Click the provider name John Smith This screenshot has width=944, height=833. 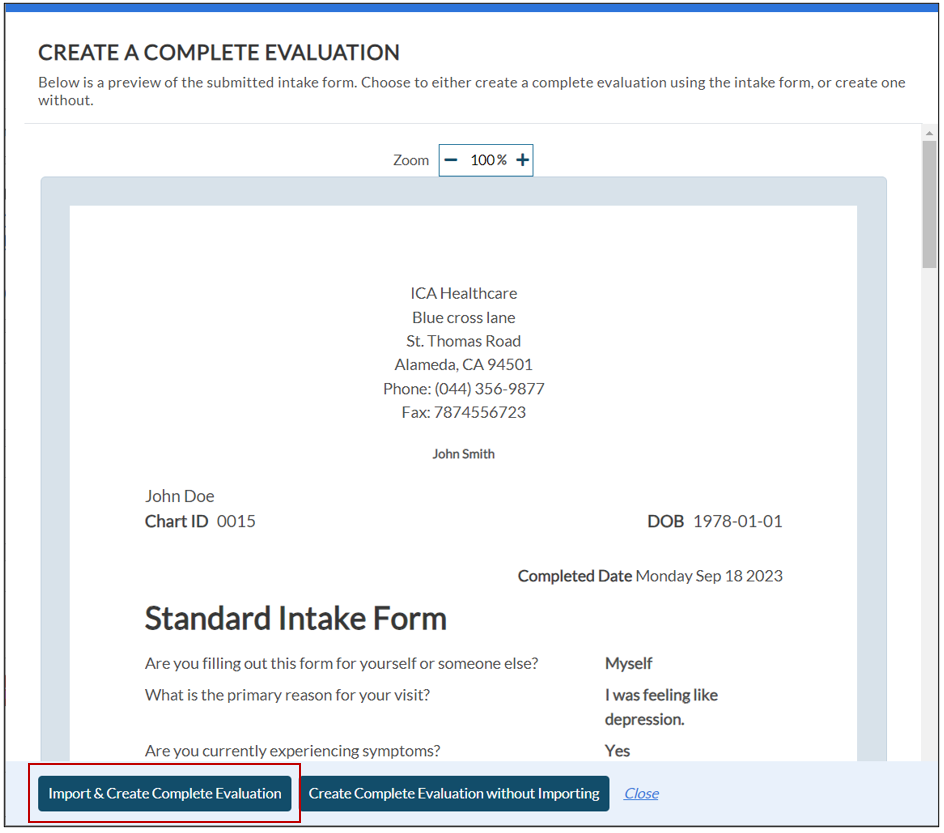click(x=463, y=454)
